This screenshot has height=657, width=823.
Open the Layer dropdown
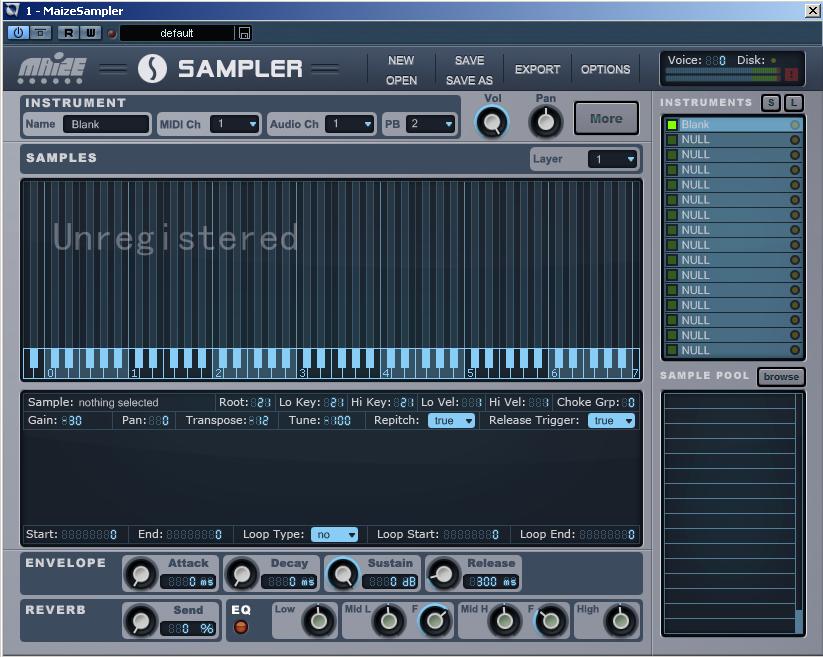tap(612, 159)
